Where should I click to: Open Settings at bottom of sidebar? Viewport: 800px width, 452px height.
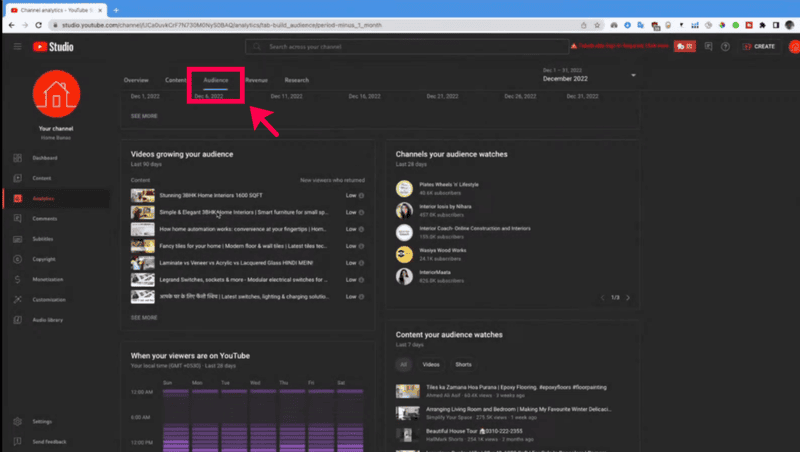coord(41,422)
